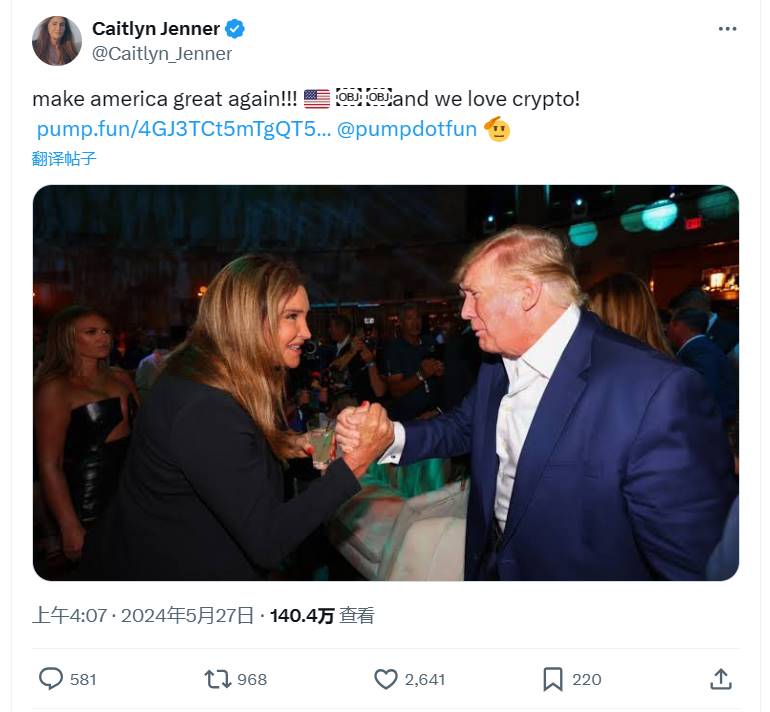This screenshot has height=712, width=770.
Task: Click the share upload icon
Action: tap(720, 679)
